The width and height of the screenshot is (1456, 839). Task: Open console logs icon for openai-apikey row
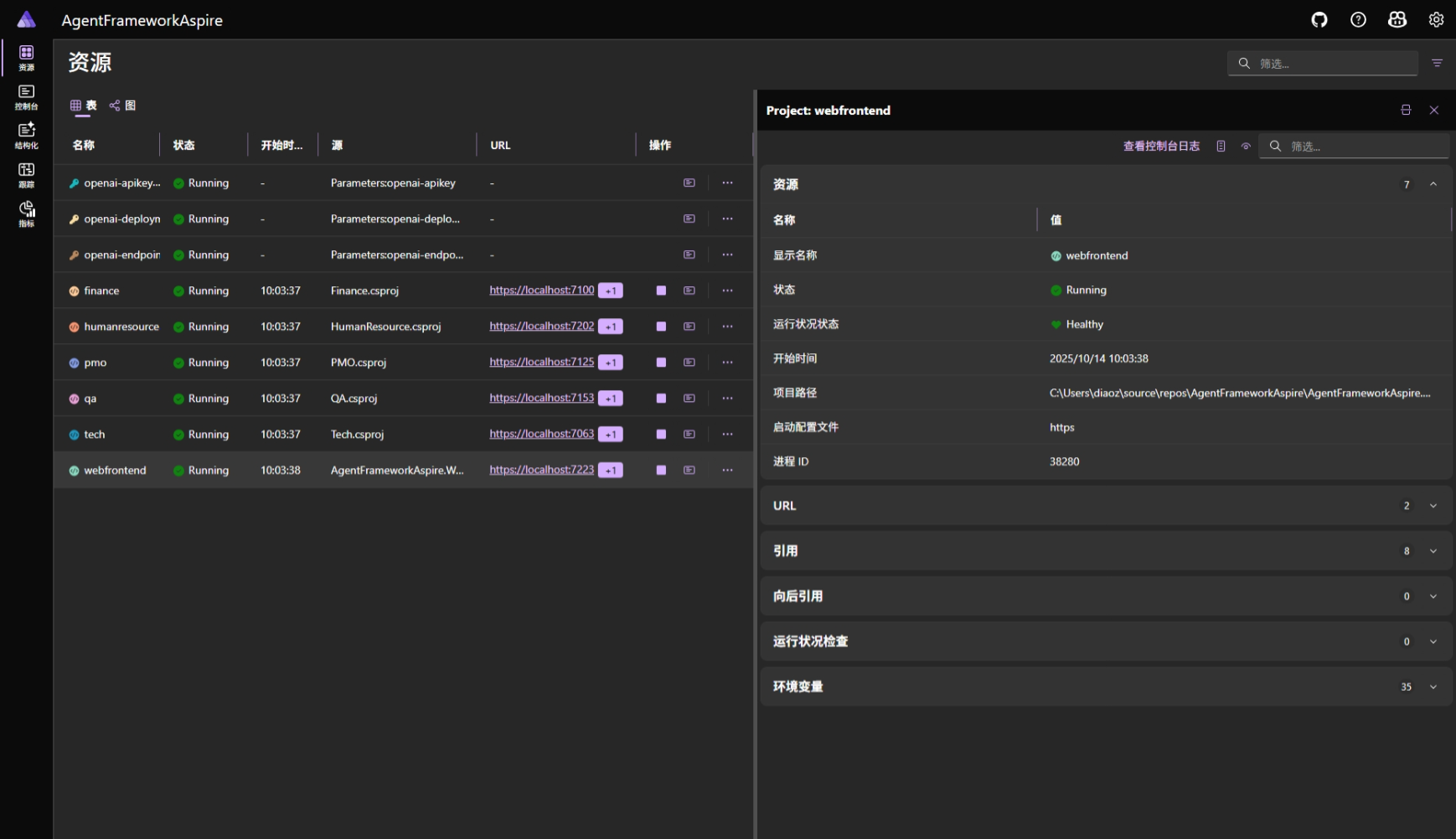[689, 183]
